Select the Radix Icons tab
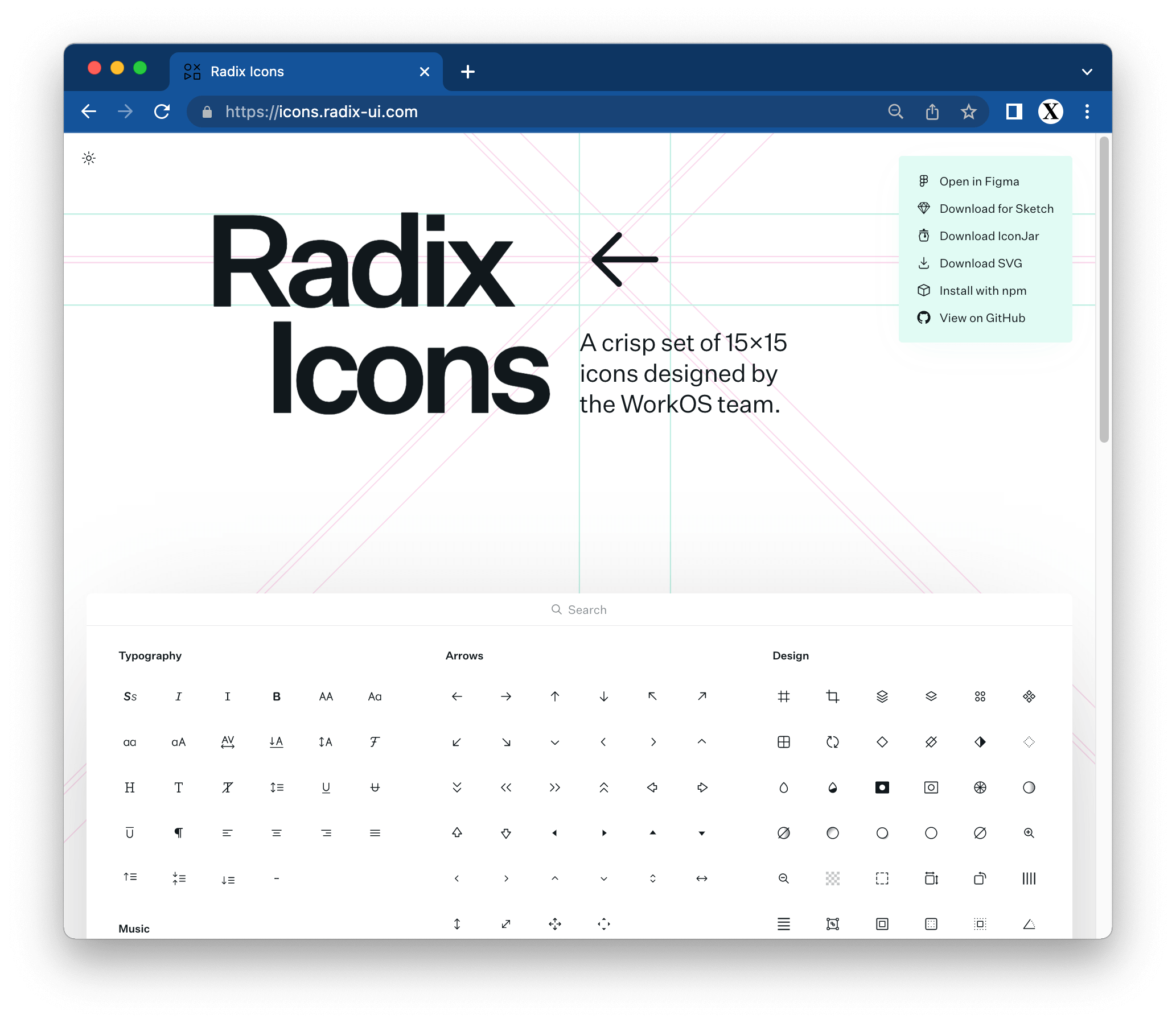 306,72
